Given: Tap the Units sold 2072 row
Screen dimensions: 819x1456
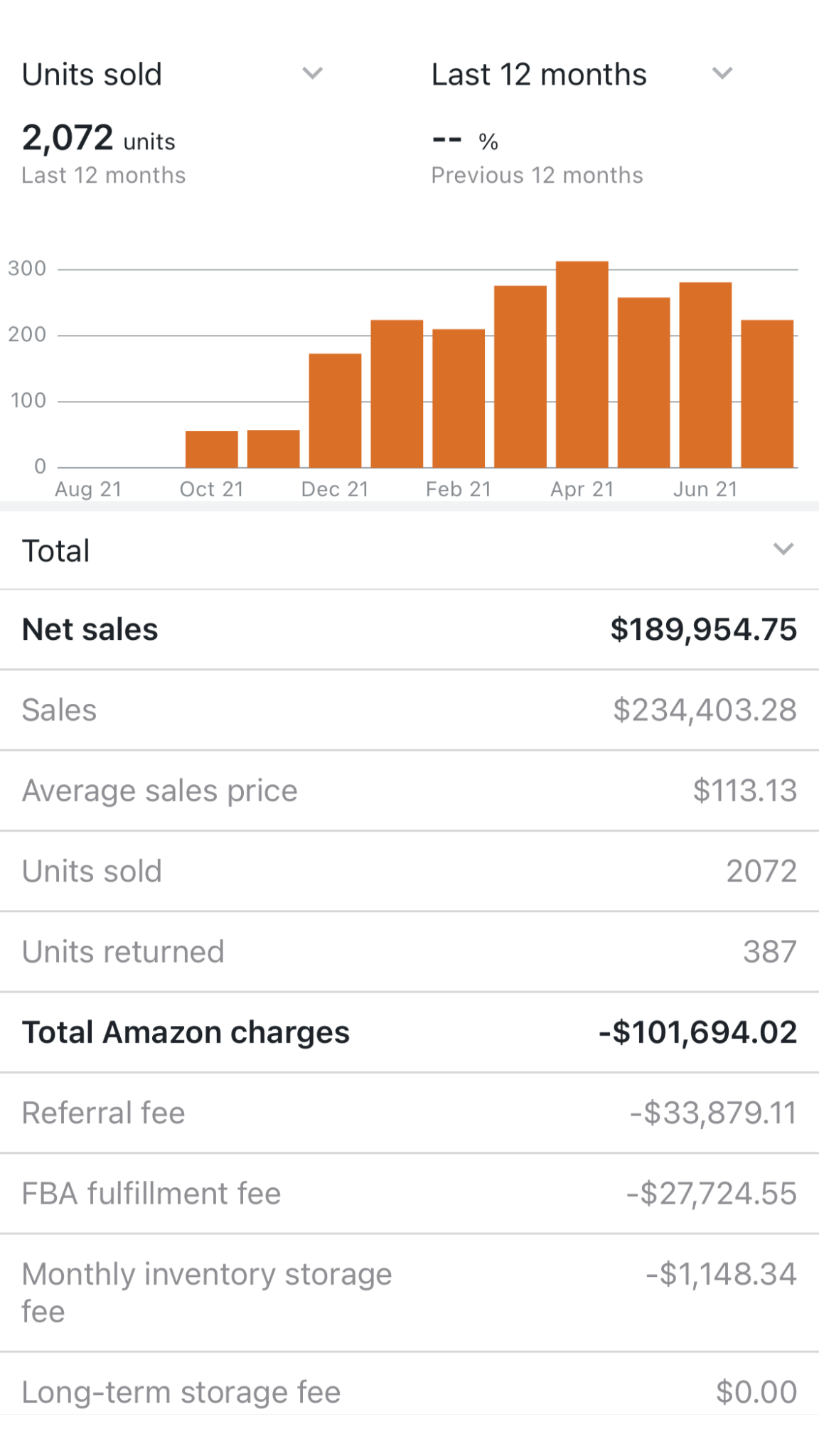Looking at the screenshot, I should click(409, 872).
